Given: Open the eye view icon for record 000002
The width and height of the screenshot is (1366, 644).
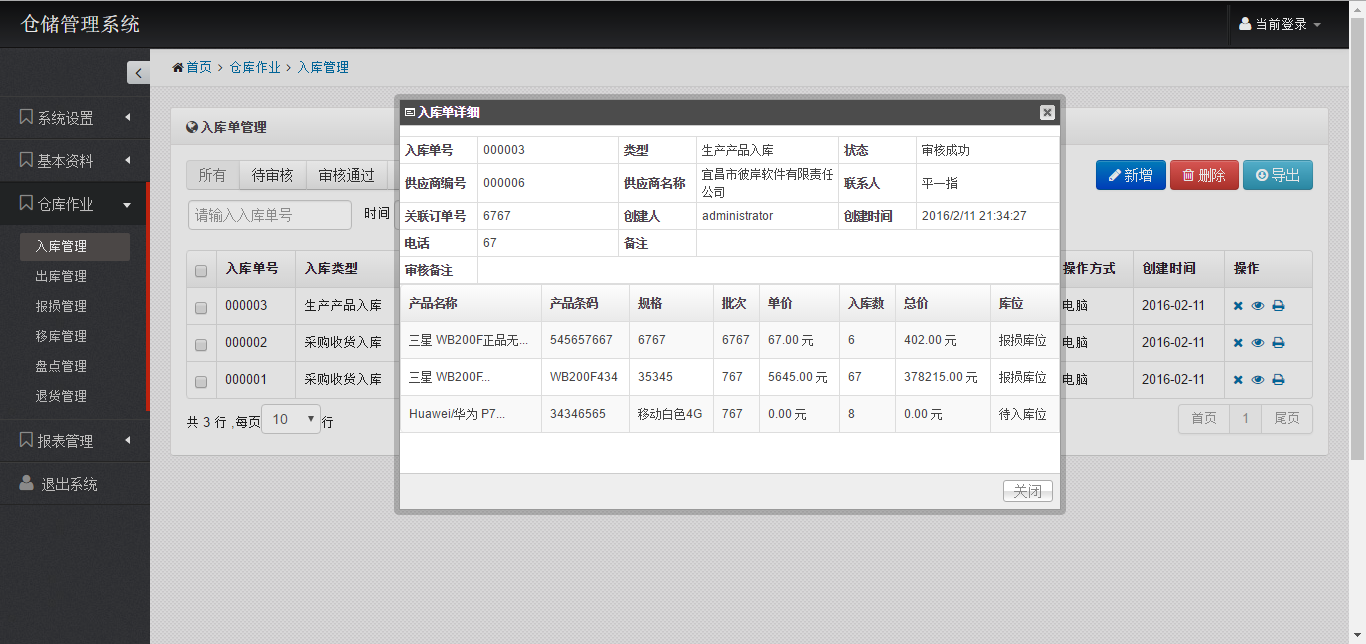Looking at the screenshot, I should click(x=1258, y=342).
